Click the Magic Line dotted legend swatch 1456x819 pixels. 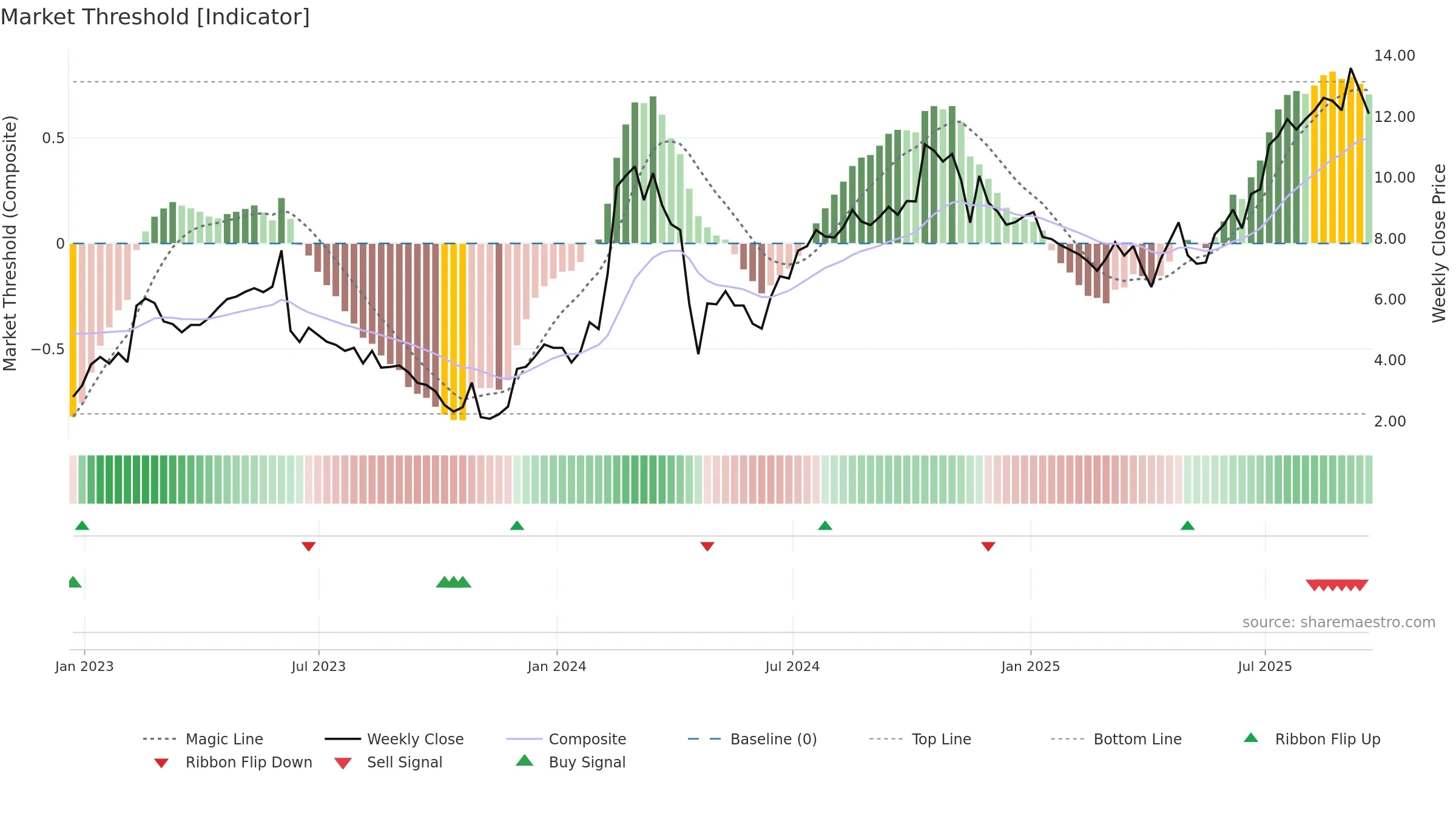pyautogui.click(x=160, y=739)
